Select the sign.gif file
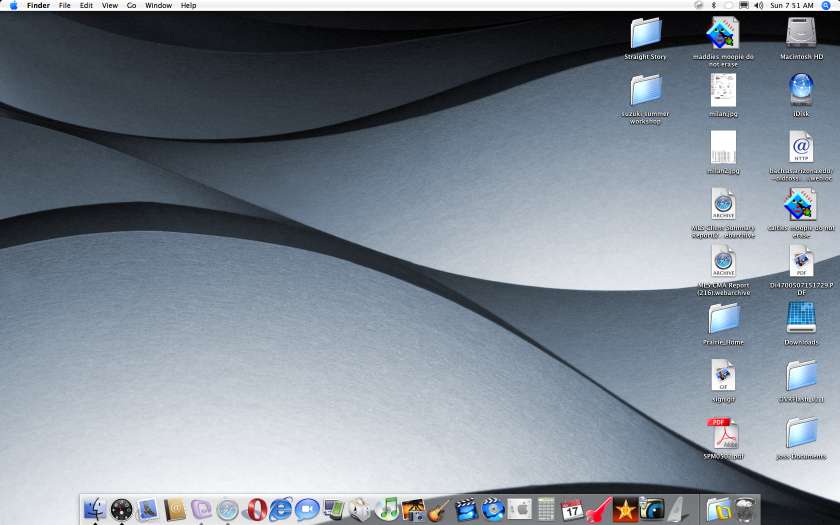The image size is (840, 525). 723,375
